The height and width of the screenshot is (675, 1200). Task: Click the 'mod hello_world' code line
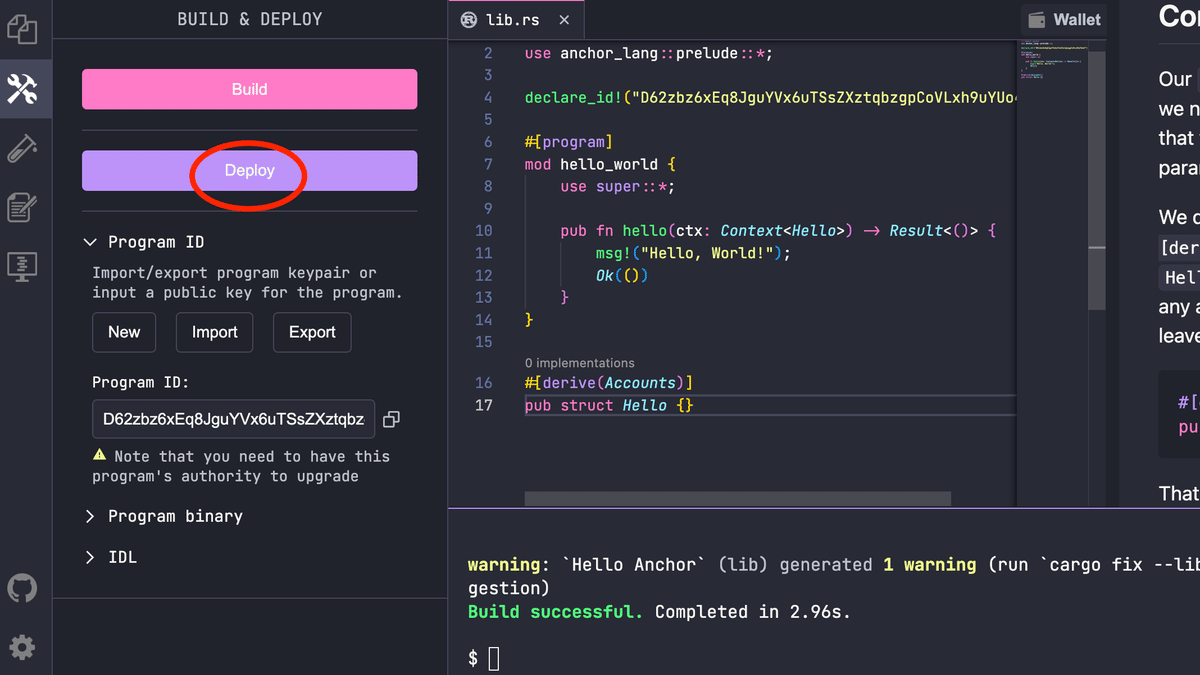click(600, 164)
